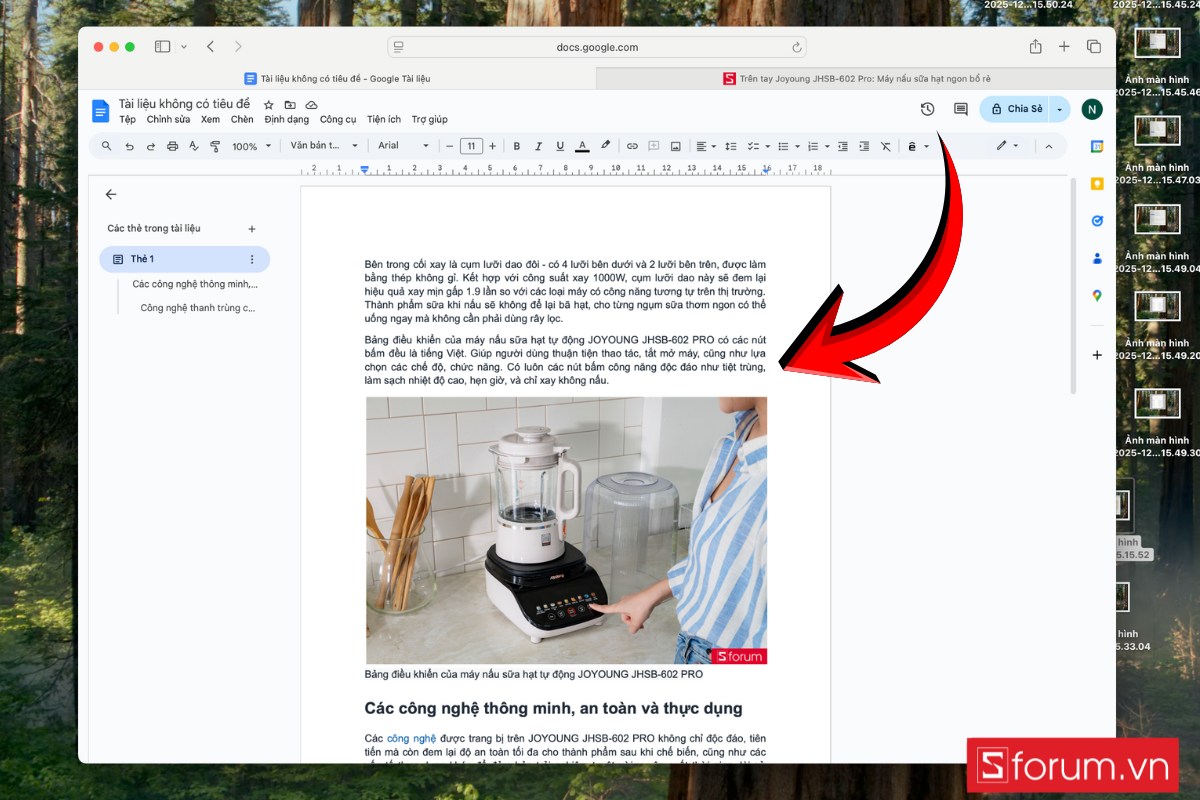
Task: Open the Arial font dropdown
Action: coord(403,146)
